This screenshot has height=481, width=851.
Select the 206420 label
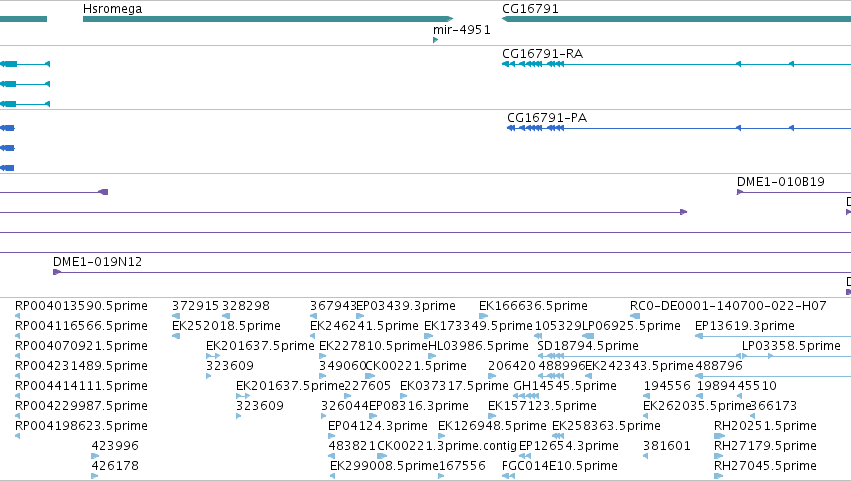(512, 366)
